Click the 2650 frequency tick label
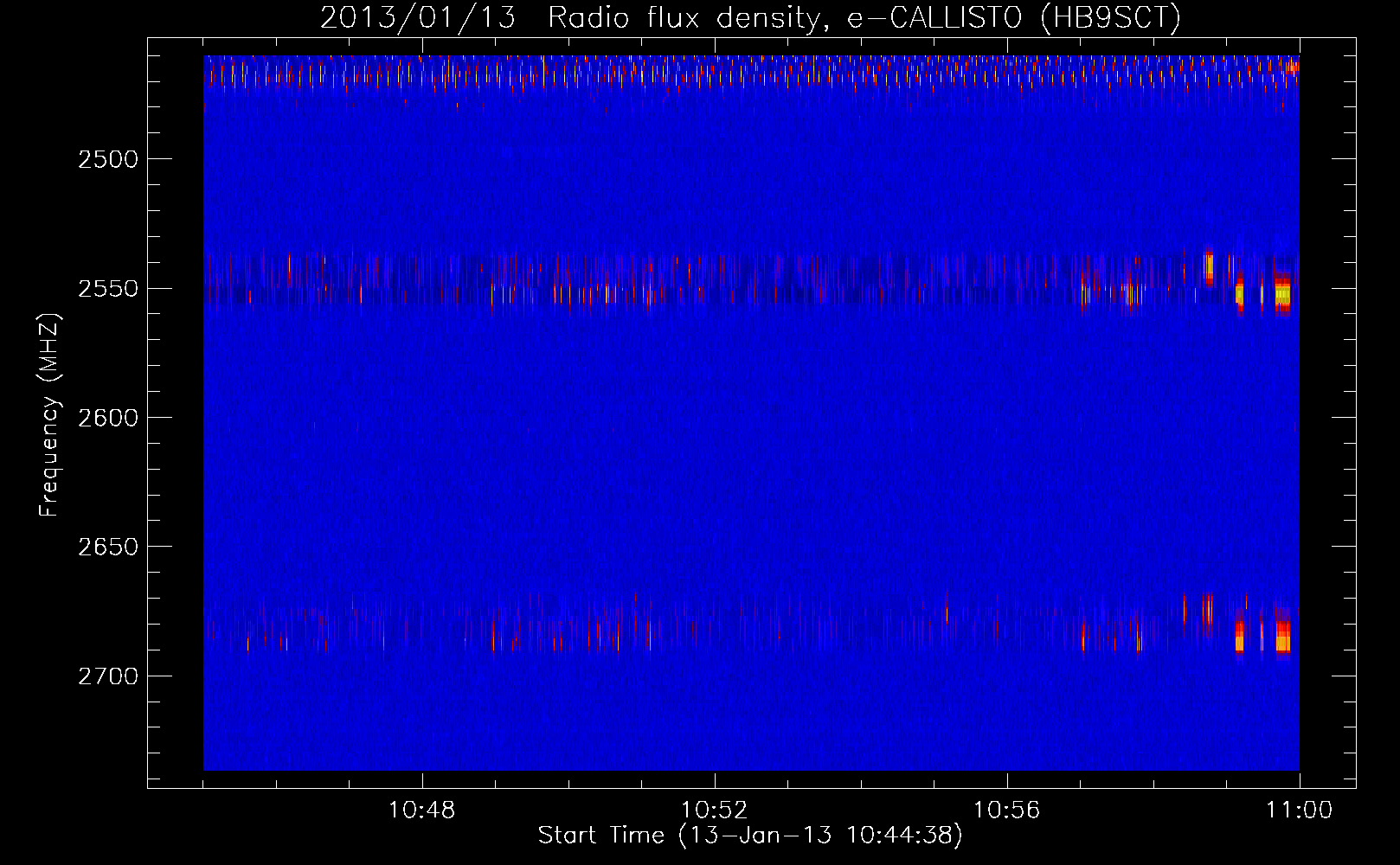The image size is (1400, 865). (x=107, y=547)
